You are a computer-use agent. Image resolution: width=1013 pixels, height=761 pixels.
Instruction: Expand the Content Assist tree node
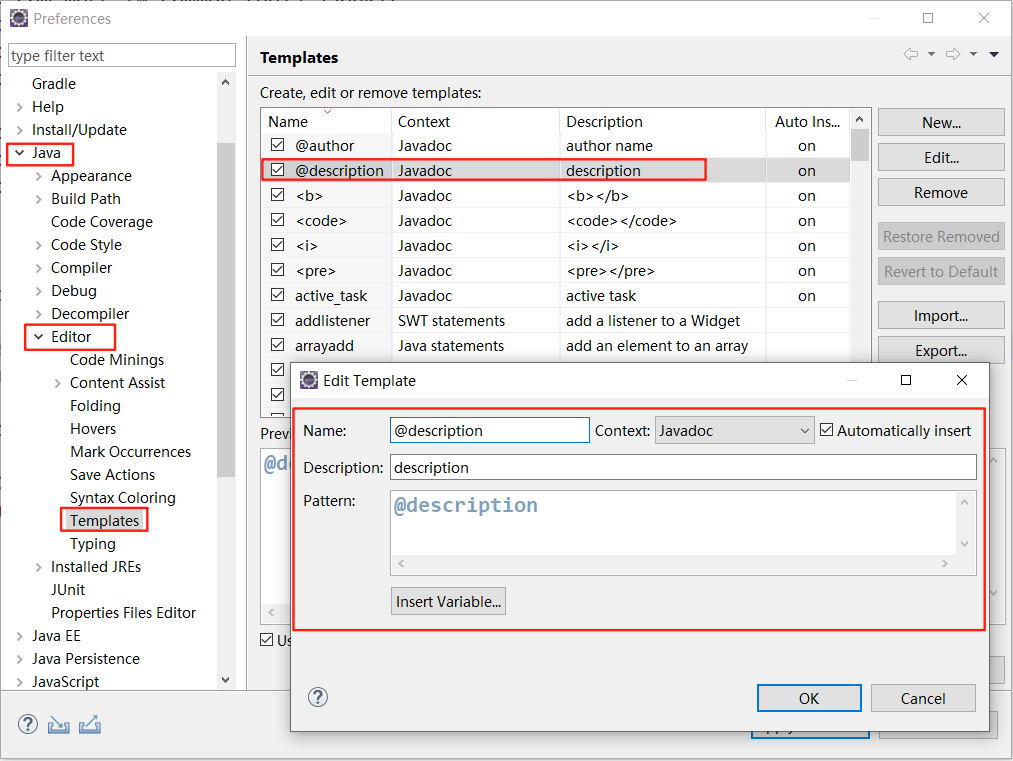57,384
